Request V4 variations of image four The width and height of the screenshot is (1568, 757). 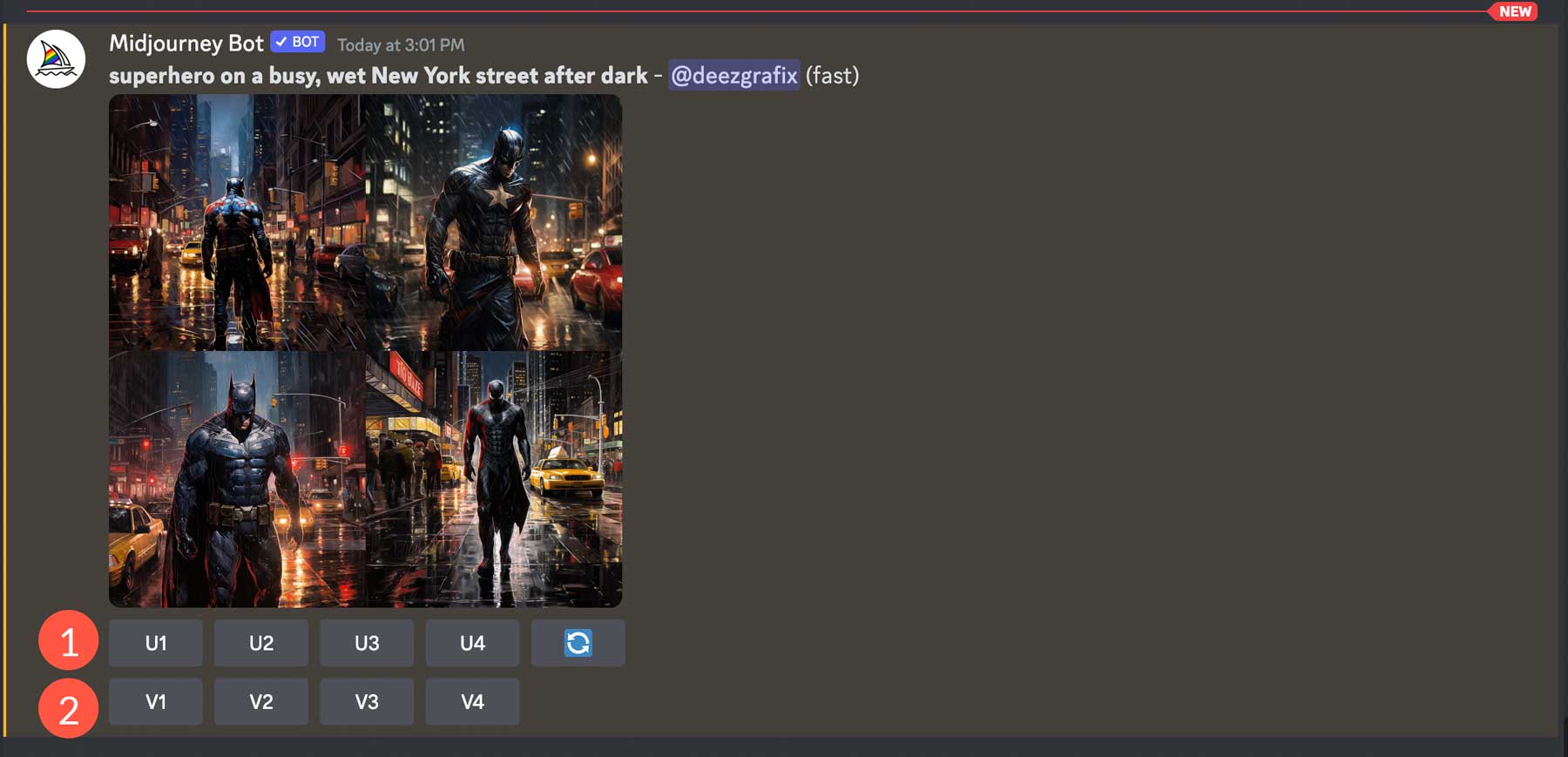(x=472, y=701)
